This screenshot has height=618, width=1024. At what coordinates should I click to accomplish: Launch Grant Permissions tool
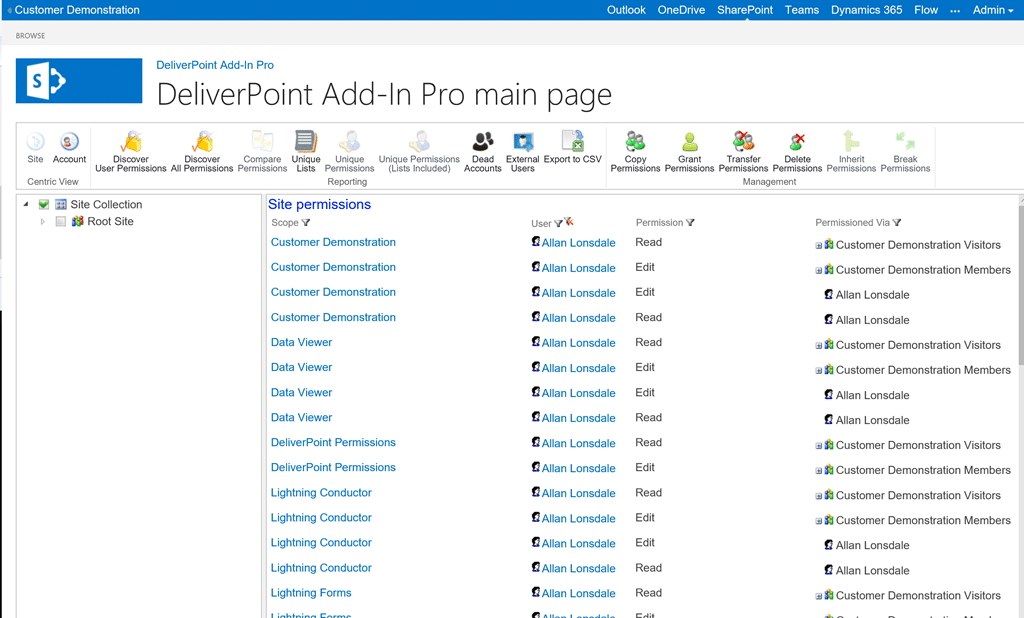click(690, 152)
